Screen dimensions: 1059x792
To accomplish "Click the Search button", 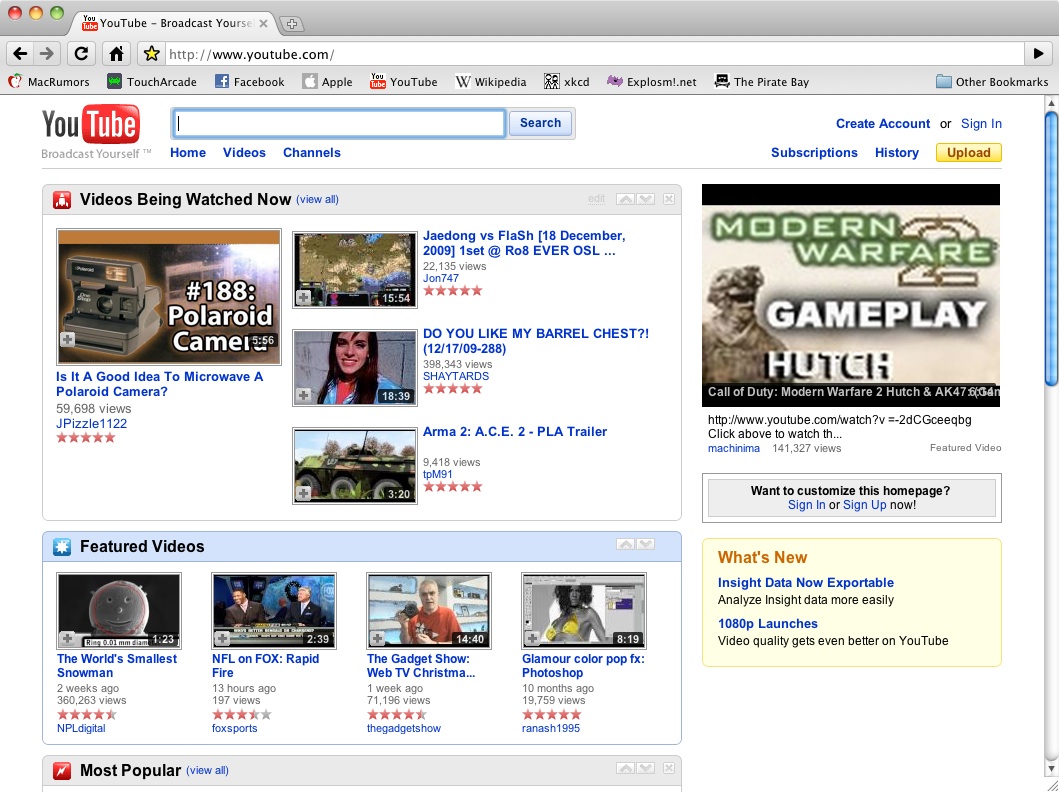I will click(x=540, y=123).
